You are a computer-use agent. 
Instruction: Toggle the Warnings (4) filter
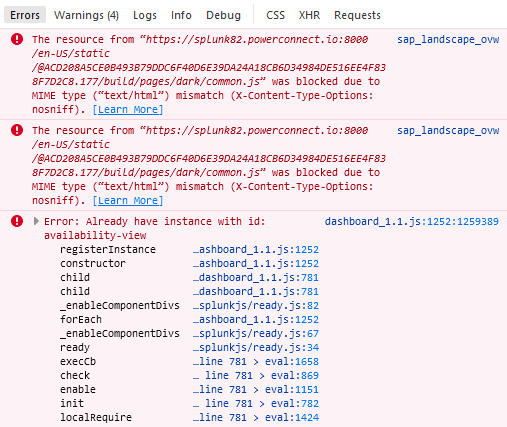coord(86,15)
